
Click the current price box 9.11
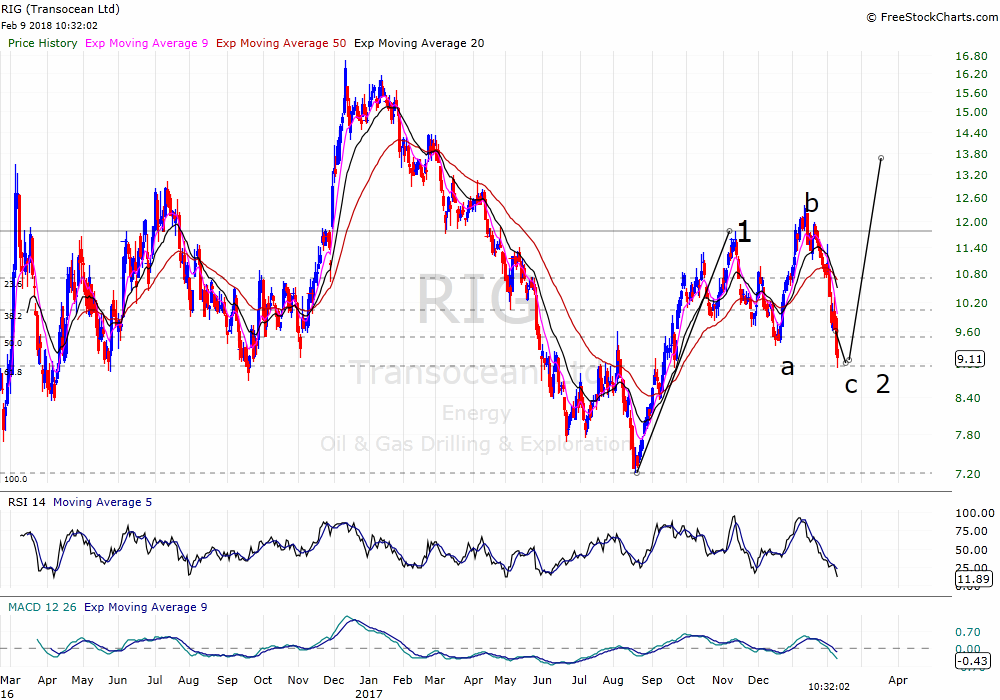tap(969, 359)
